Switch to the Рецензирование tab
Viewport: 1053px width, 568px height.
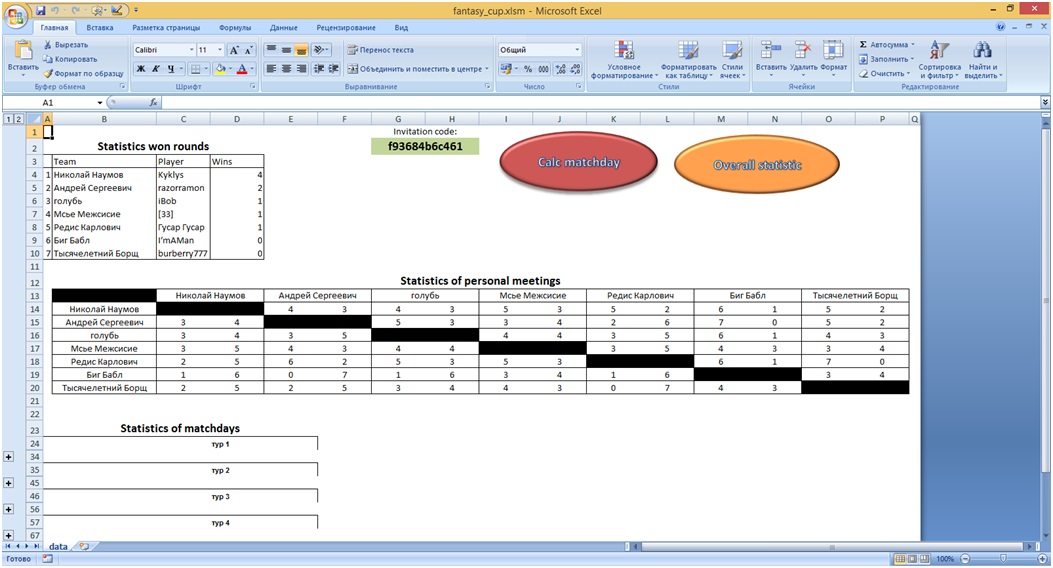(346, 28)
